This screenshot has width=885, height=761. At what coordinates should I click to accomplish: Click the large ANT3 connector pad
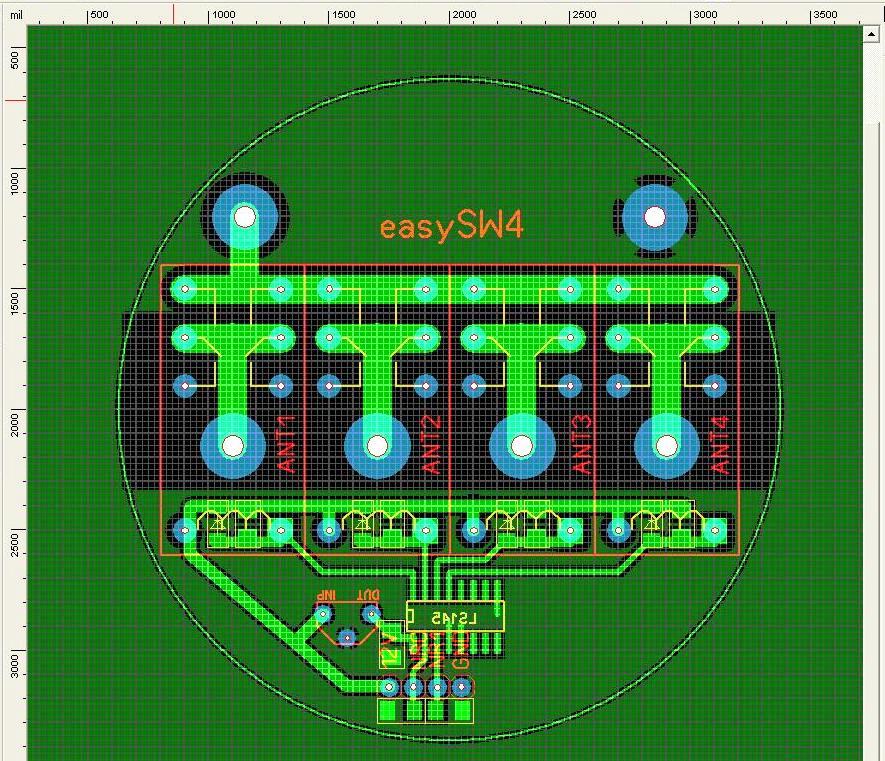coord(521,445)
